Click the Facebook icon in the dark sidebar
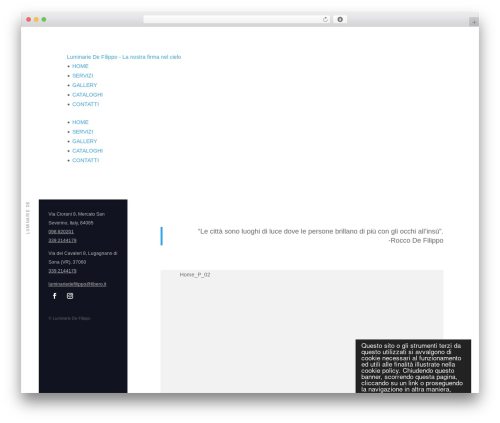 click(x=55, y=296)
